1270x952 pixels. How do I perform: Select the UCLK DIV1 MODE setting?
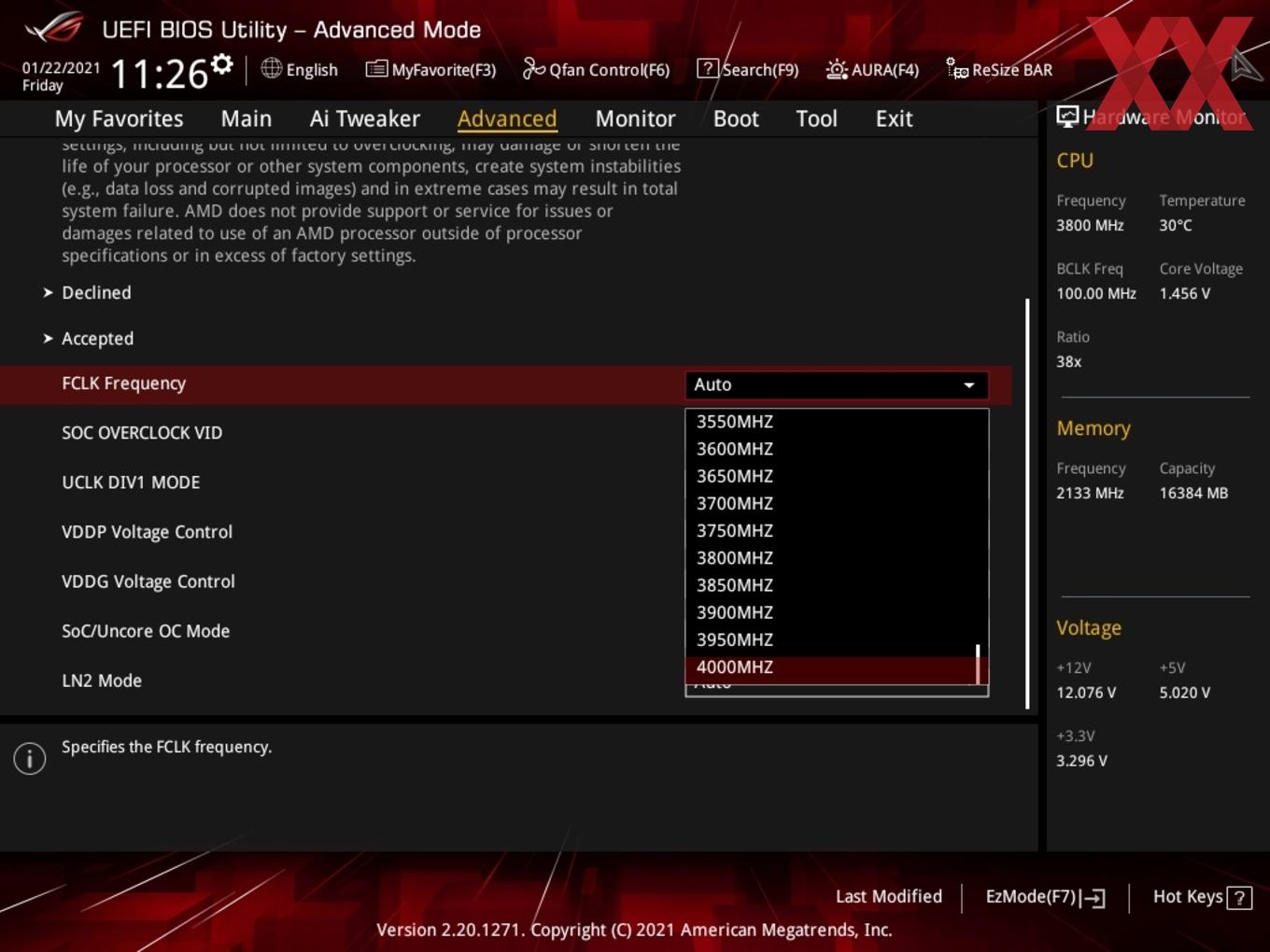[131, 483]
